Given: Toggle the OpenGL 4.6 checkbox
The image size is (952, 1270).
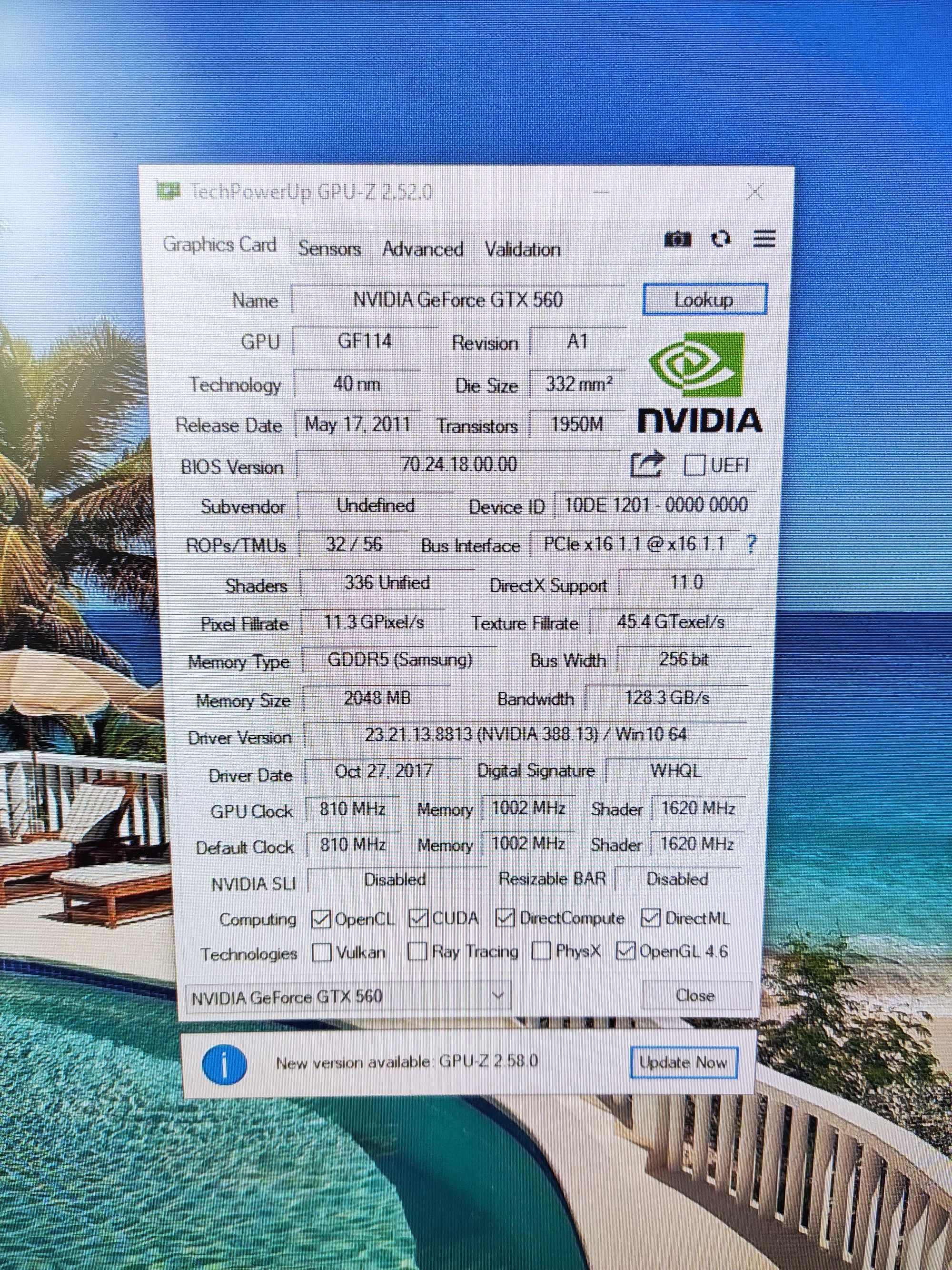Looking at the screenshot, I should click(x=625, y=952).
